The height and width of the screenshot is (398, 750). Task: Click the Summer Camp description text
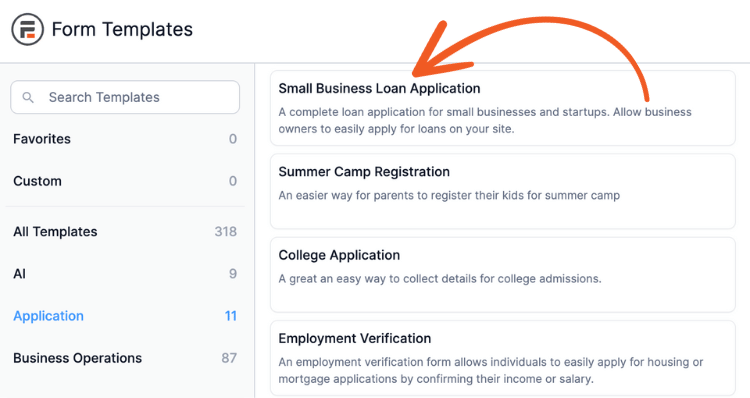click(x=449, y=195)
